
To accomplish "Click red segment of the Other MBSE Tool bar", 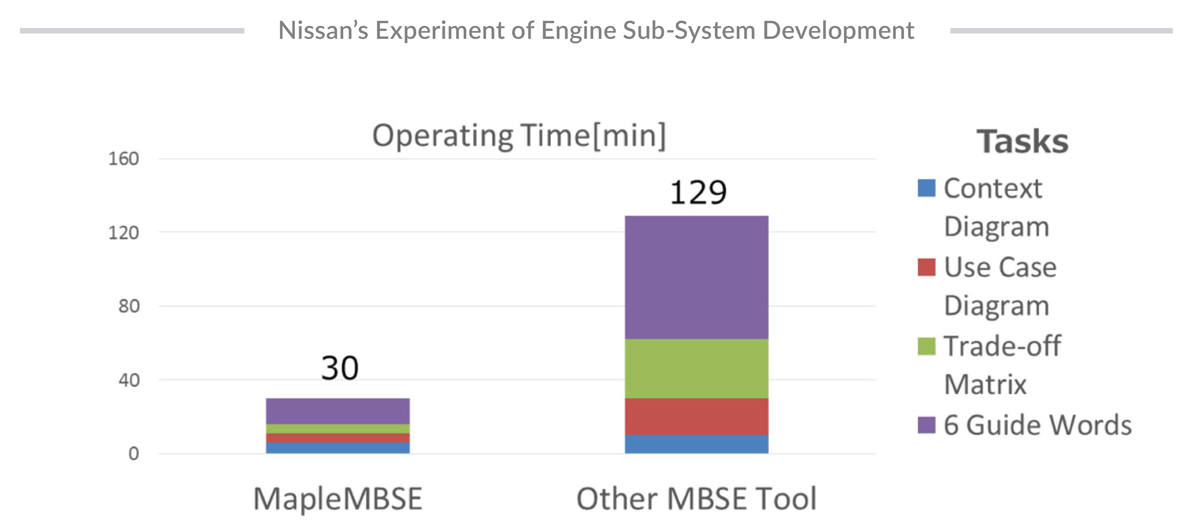I will (697, 416).
